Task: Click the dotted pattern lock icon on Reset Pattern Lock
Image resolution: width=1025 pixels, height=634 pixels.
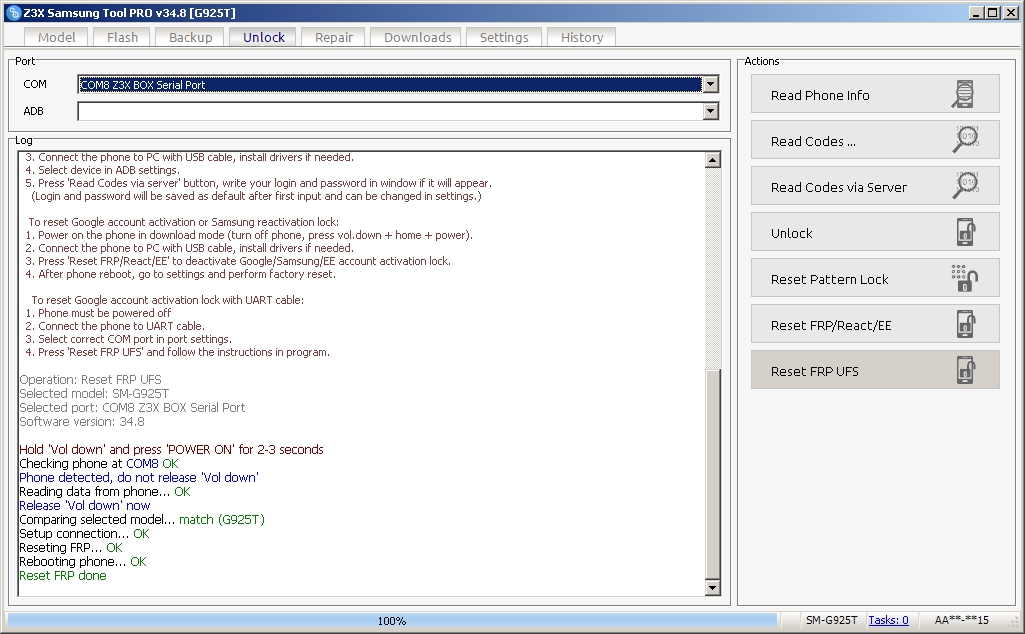Action: pos(964,278)
